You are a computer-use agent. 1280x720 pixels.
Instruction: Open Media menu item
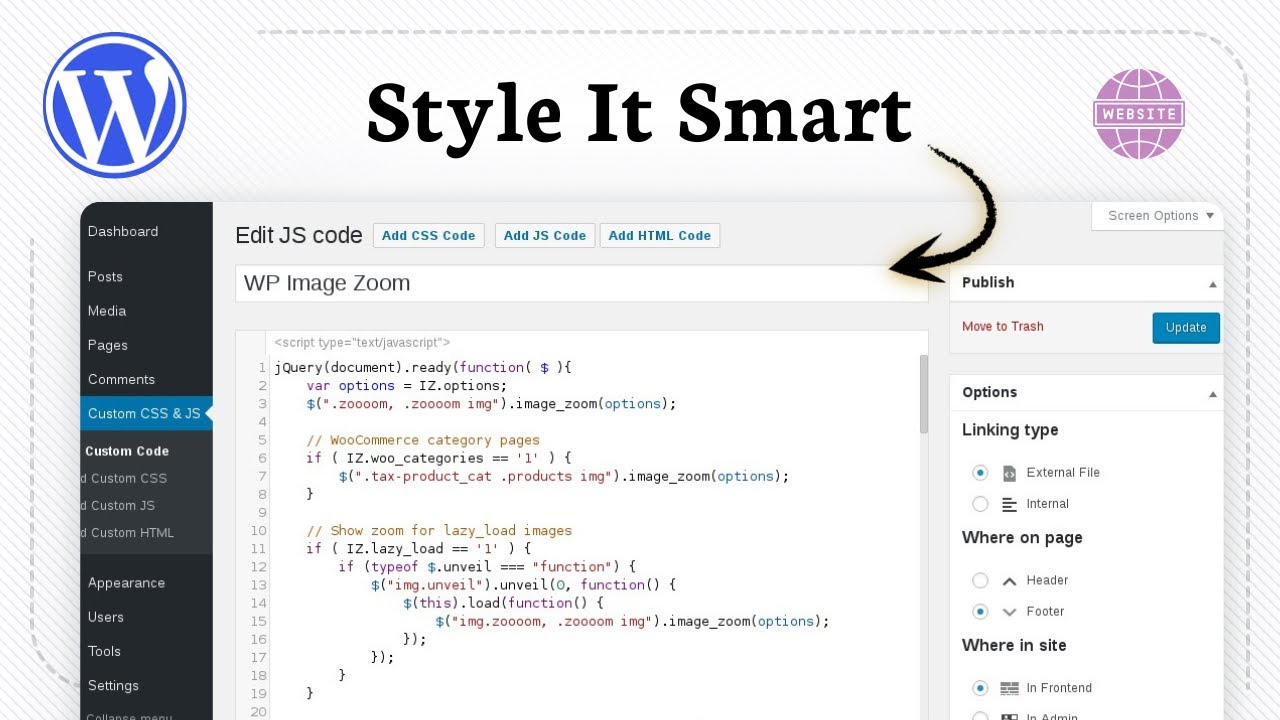[x=107, y=311]
